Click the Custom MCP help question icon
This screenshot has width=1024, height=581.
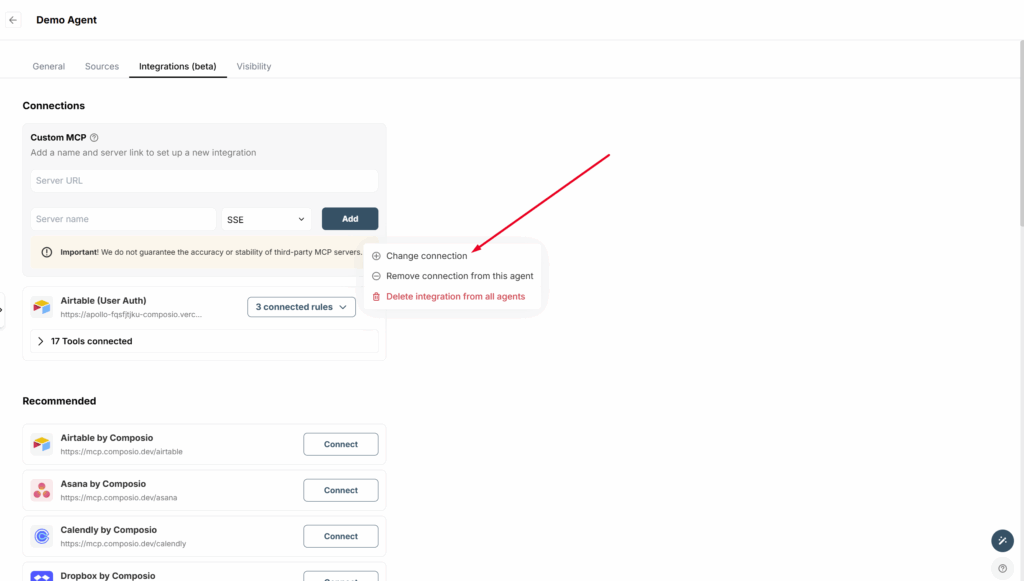click(94, 138)
